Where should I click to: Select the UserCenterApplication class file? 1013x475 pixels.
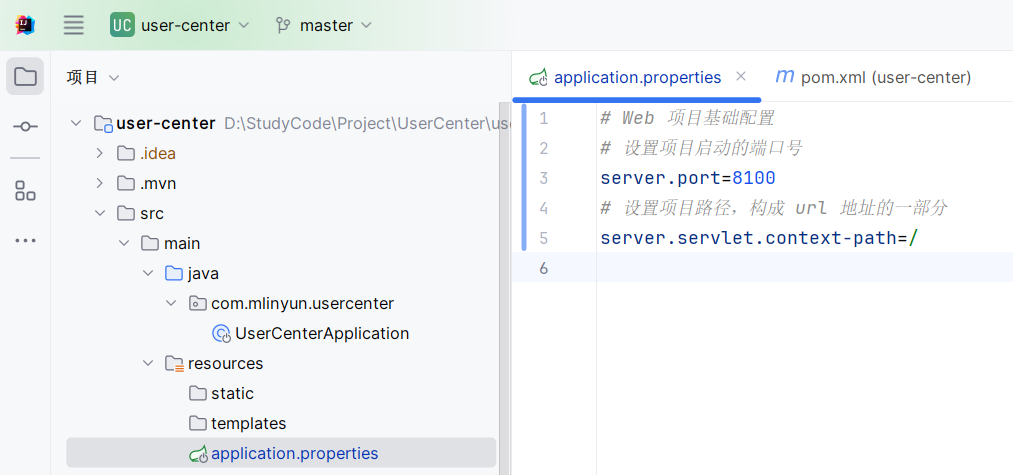coord(321,333)
